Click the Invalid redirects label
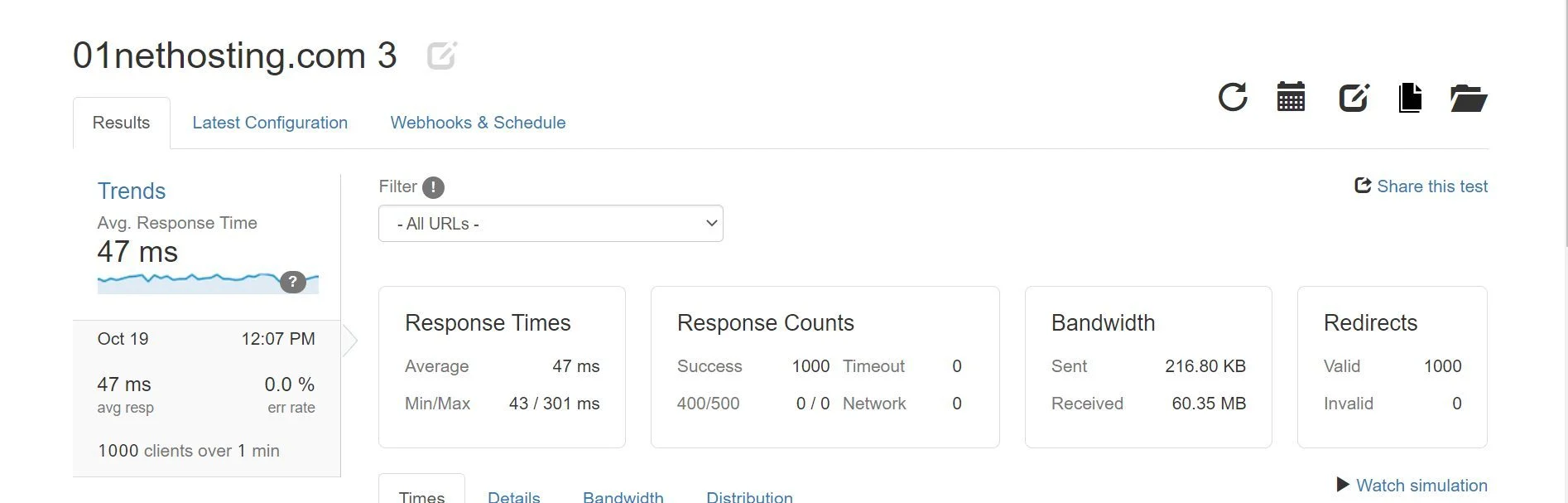The image size is (1568, 503). (x=1348, y=404)
